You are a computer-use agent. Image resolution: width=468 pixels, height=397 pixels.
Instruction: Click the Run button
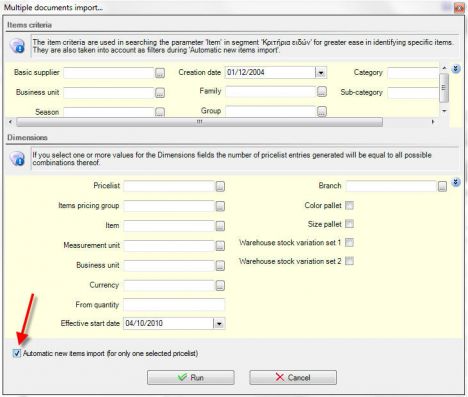(x=191, y=378)
